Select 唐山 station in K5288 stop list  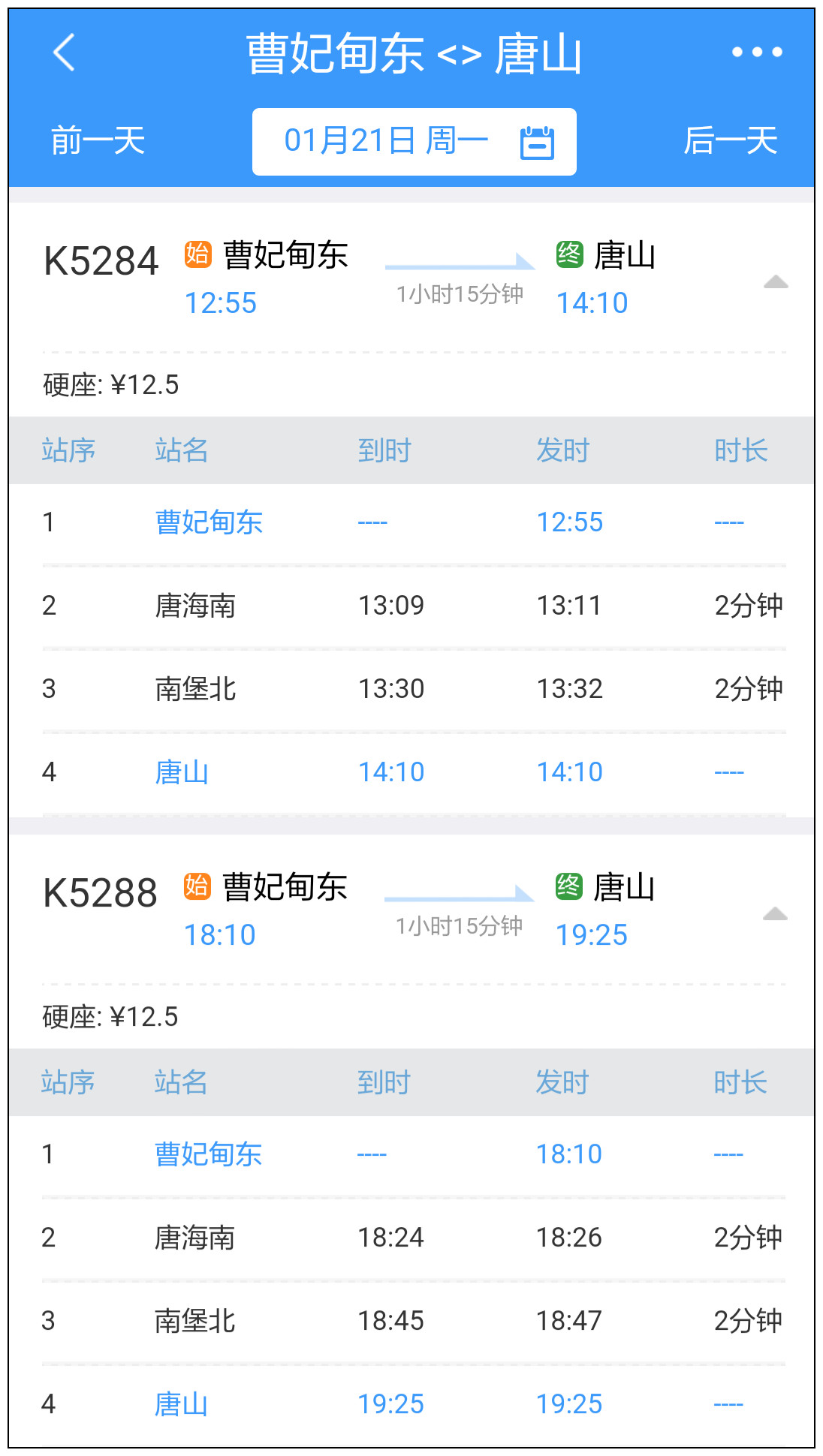[x=181, y=1404]
